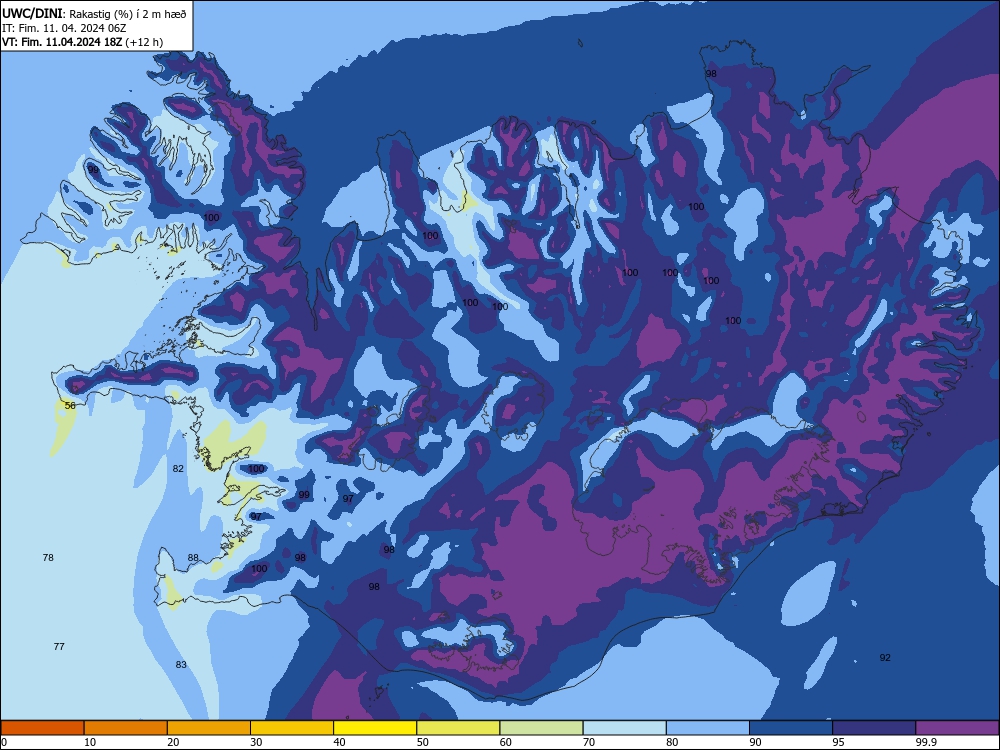Click the legend scale label 80
Image resolution: width=1000 pixels, height=750 pixels.
point(672,742)
